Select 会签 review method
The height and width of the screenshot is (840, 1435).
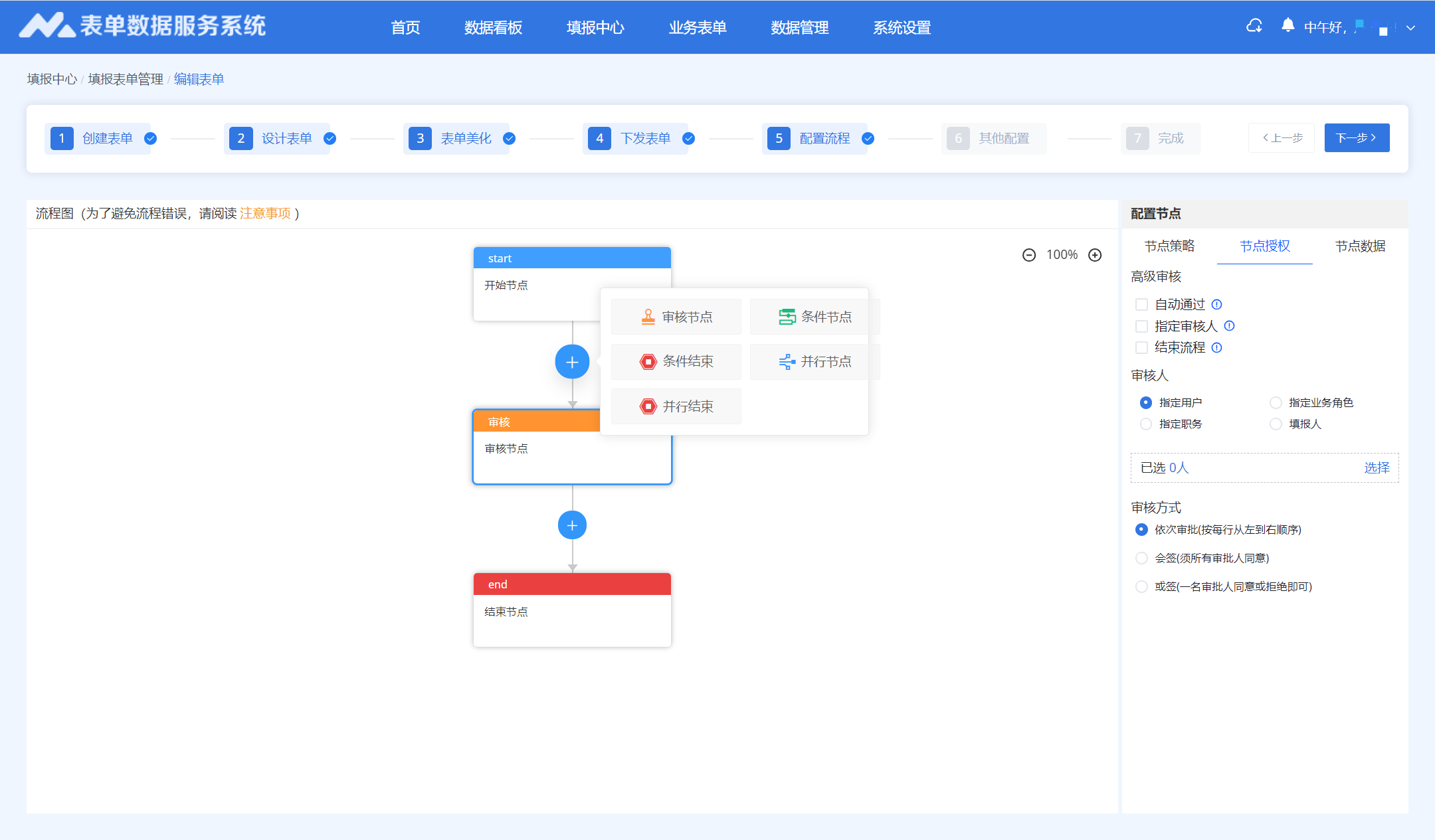tap(1141, 558)
